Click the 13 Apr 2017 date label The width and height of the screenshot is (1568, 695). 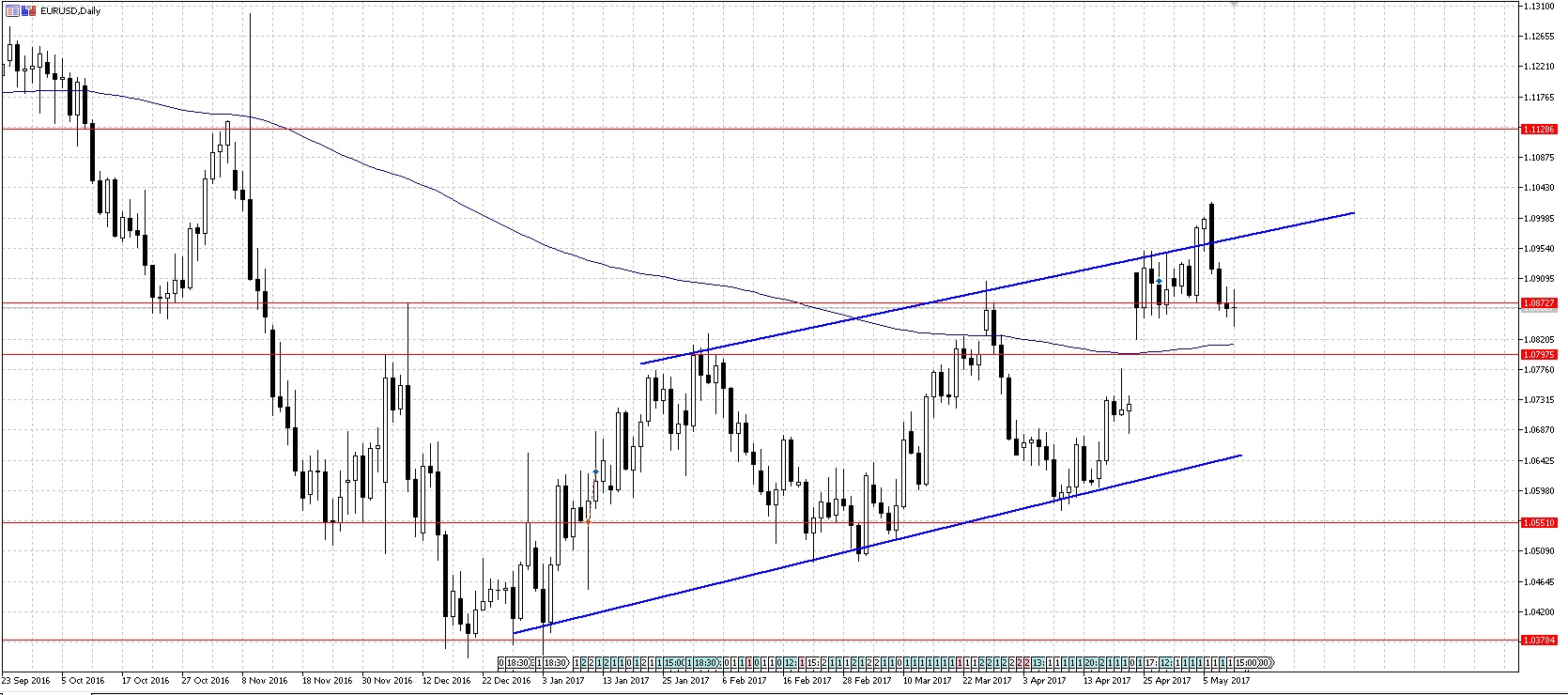pos(1106,680)
